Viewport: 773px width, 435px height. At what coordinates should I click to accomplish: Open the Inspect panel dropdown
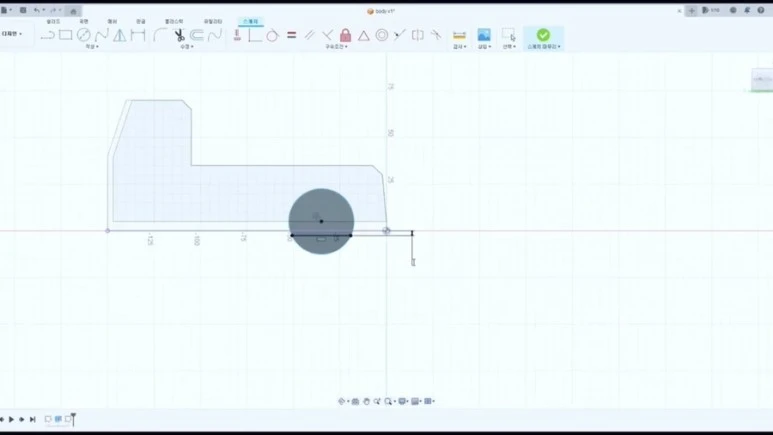tap(460, 46)
